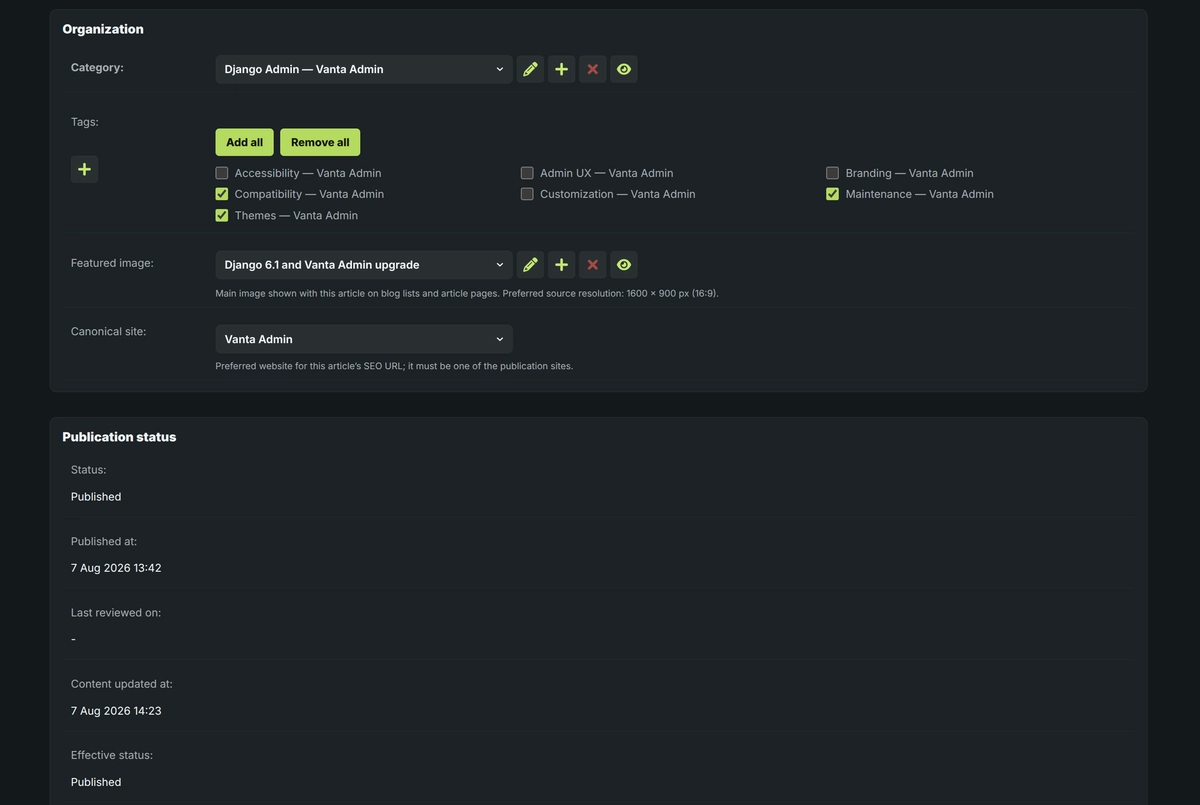
Task: Open the Category dropdown
Action: click(x=364, y=69)
